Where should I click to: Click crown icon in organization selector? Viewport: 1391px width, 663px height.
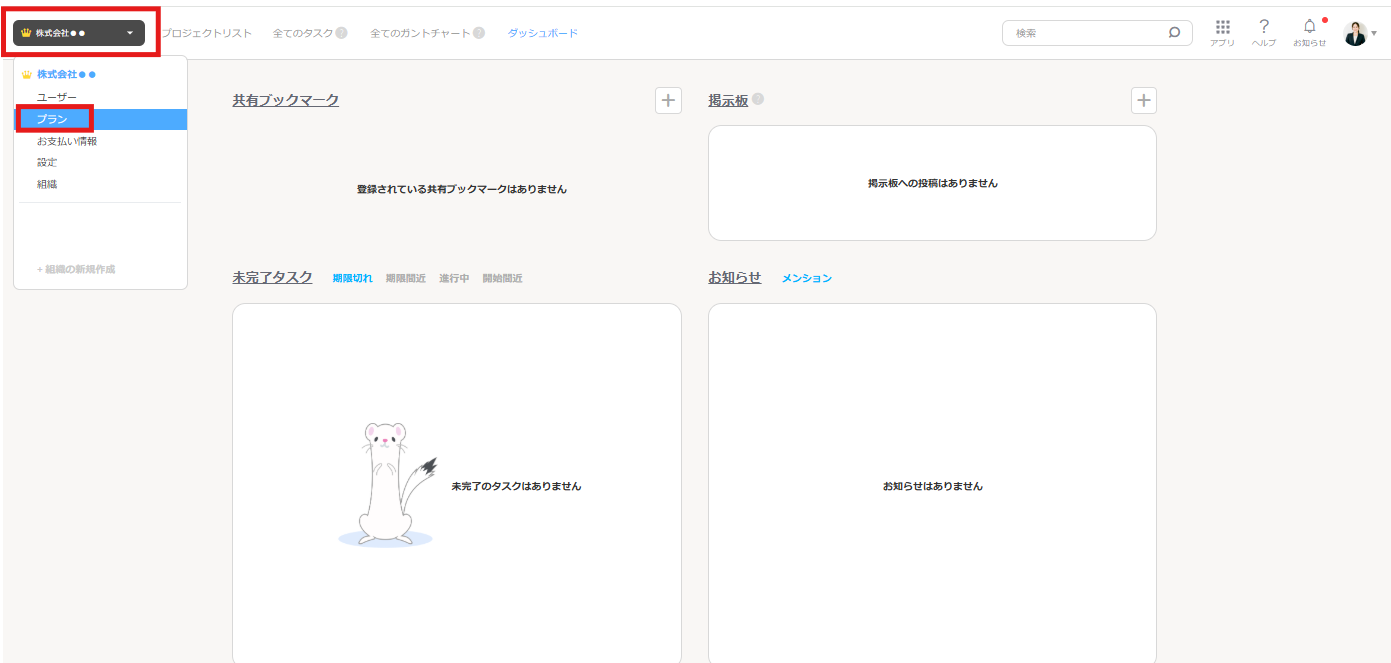pos(27,33)
